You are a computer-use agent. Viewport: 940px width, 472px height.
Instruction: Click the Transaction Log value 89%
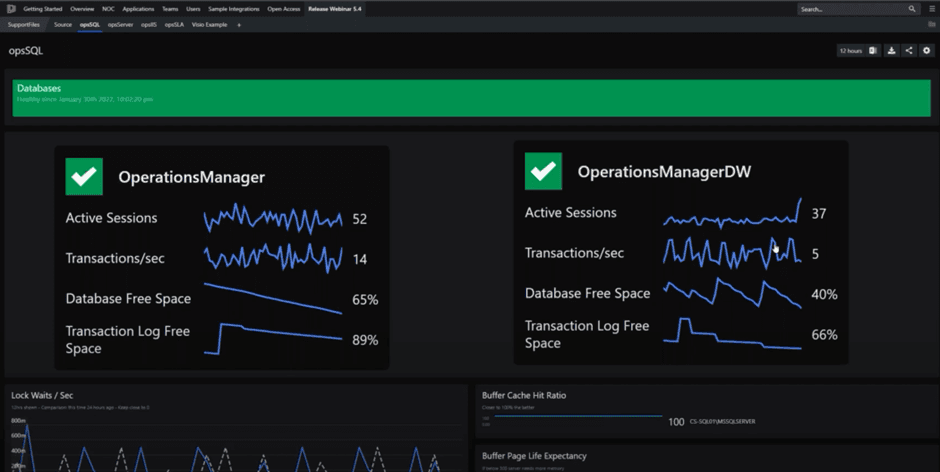365,340
